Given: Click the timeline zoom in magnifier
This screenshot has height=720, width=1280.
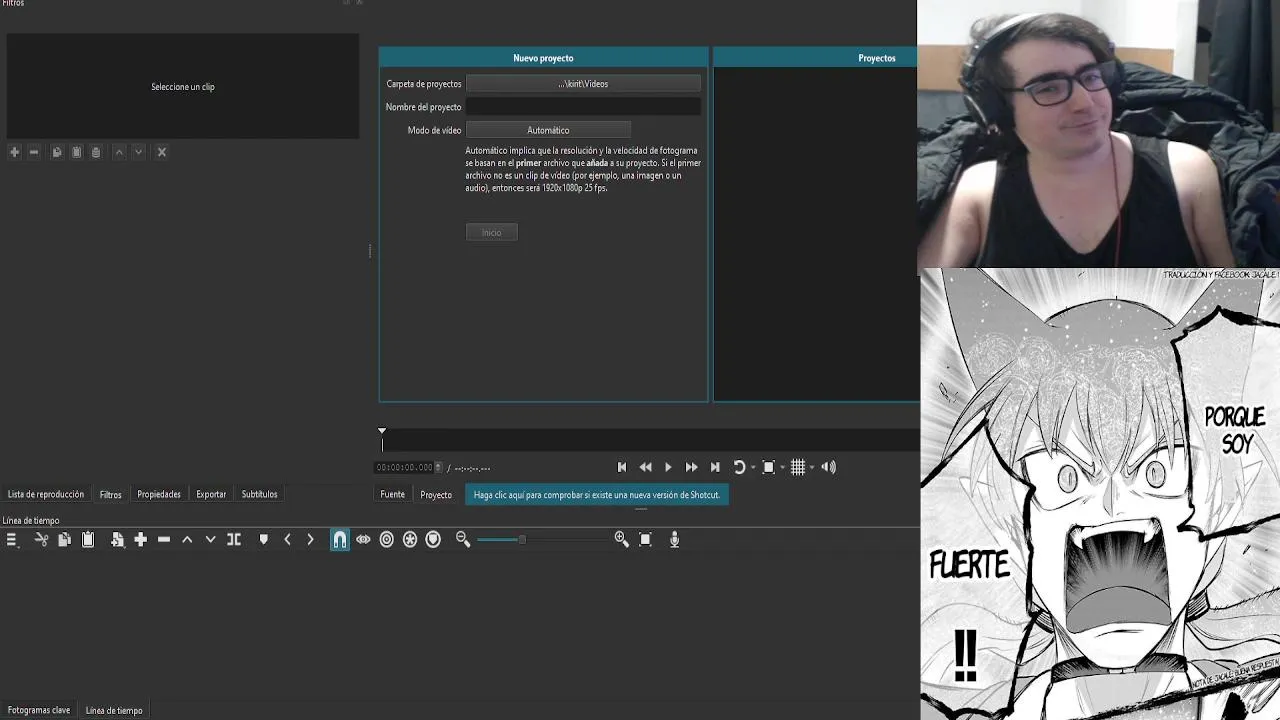Looking at the screenshot, I should (x=621, y=539).
